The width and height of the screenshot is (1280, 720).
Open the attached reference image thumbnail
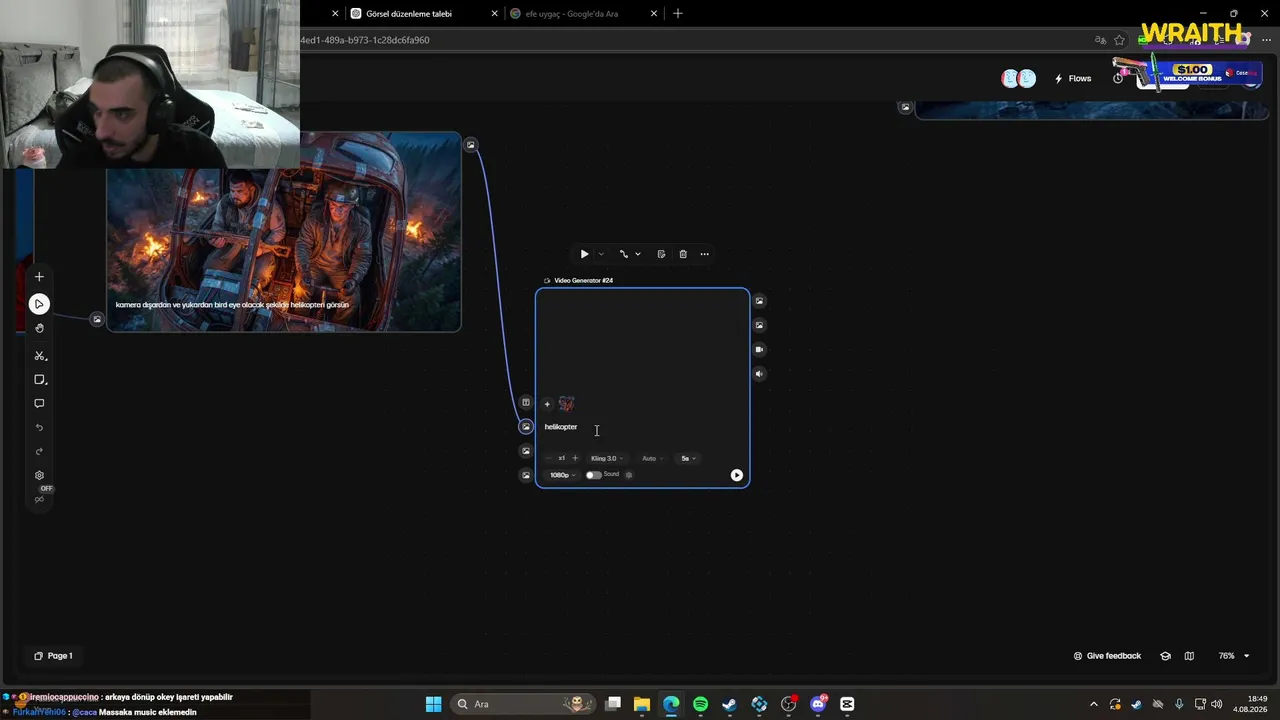(566, 404)
